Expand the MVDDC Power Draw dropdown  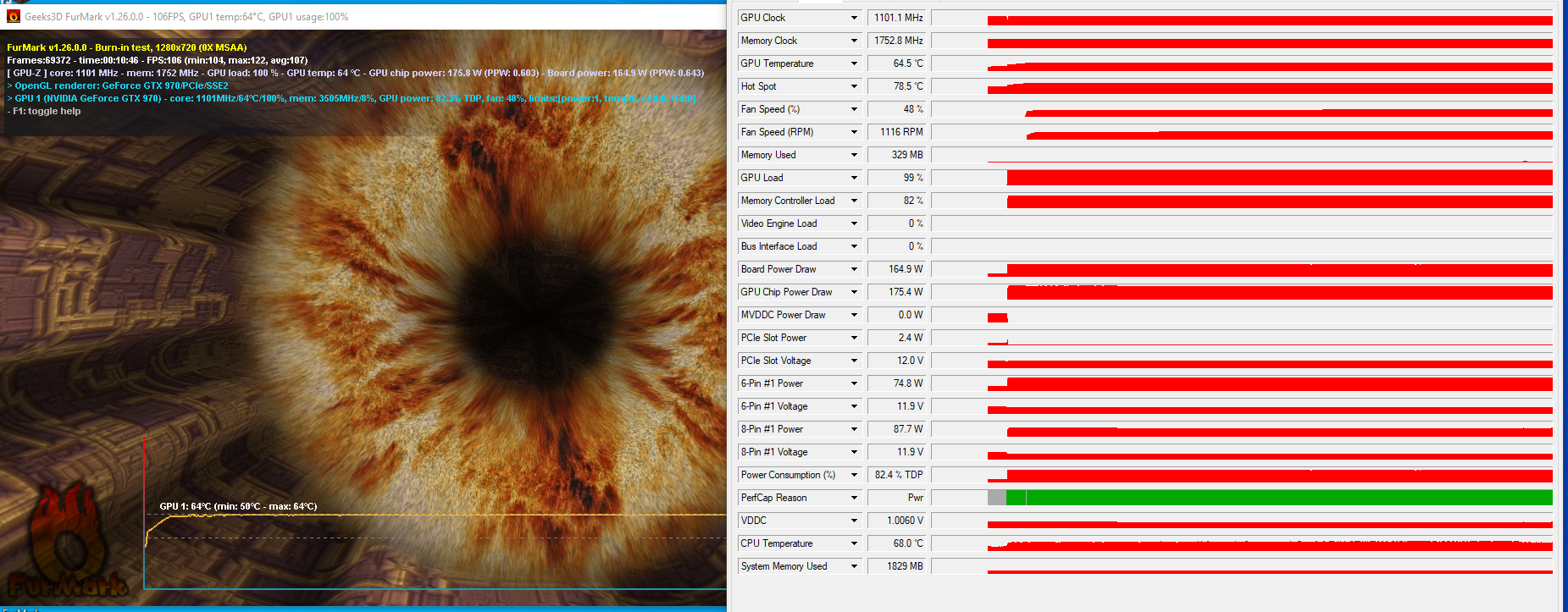click(854, 315)
